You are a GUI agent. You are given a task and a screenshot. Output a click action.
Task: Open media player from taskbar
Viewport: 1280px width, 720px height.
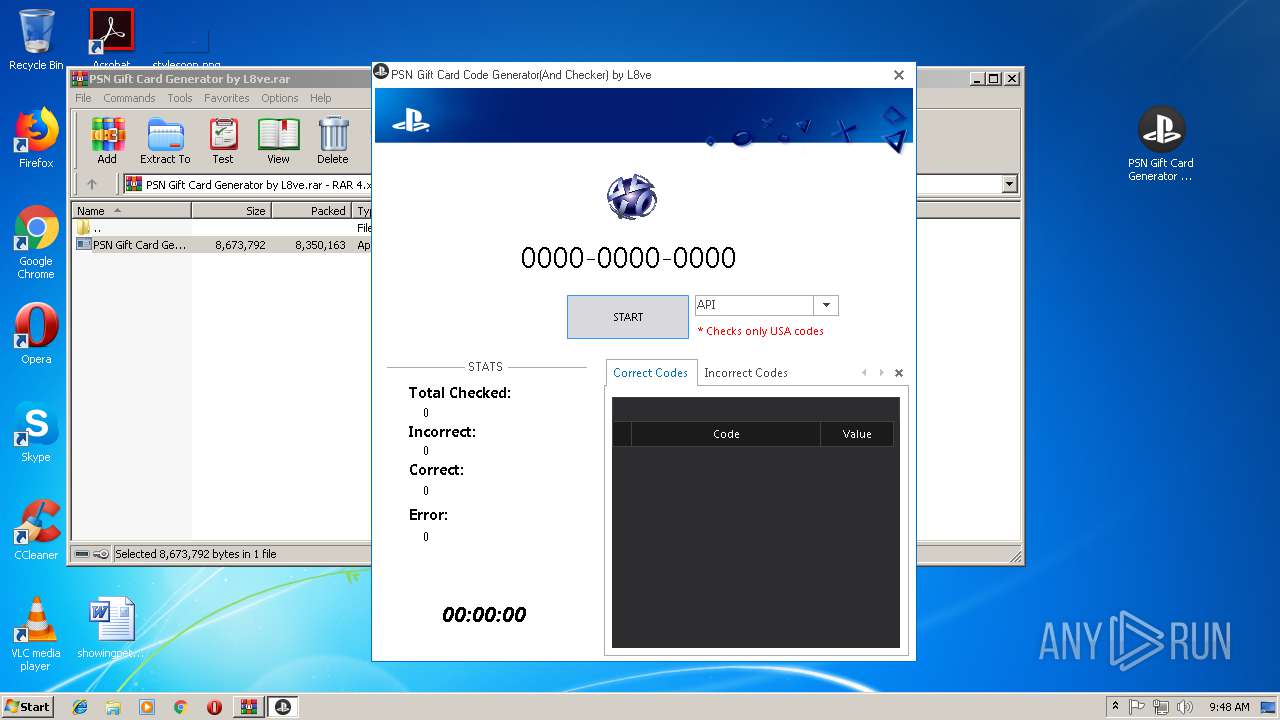147,707
